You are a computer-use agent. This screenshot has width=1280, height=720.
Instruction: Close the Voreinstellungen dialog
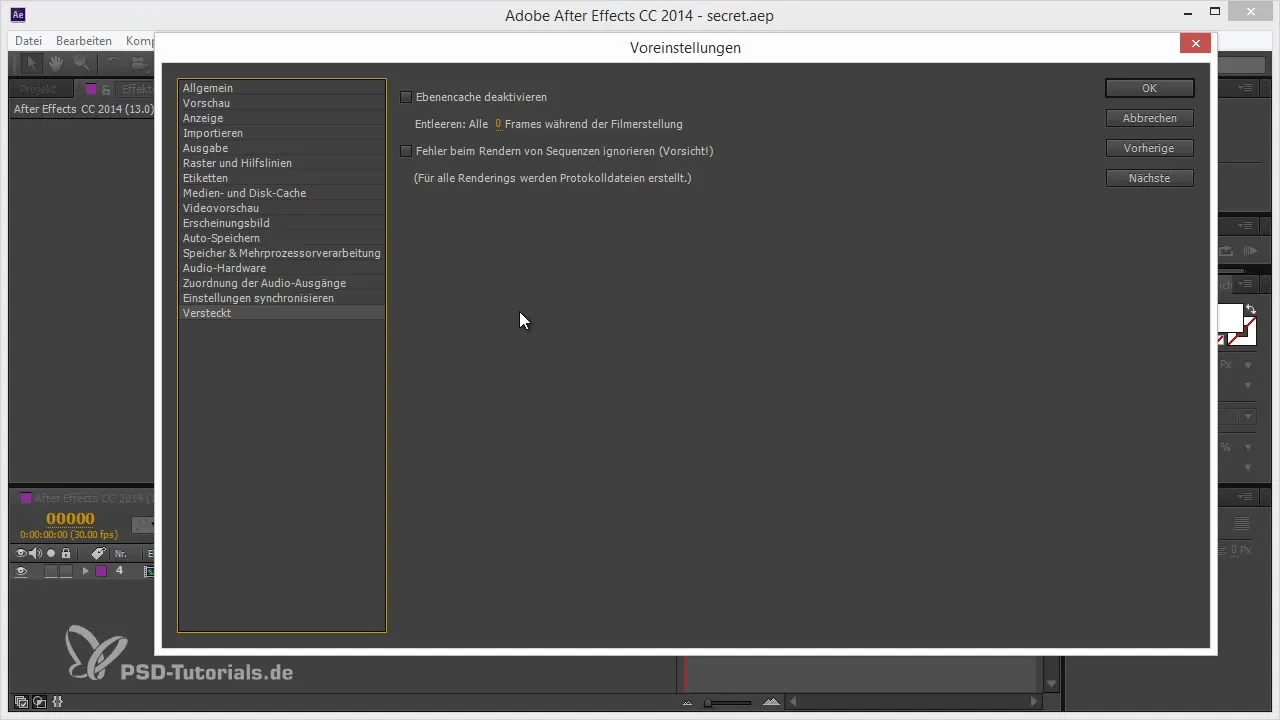(1195, 43)
